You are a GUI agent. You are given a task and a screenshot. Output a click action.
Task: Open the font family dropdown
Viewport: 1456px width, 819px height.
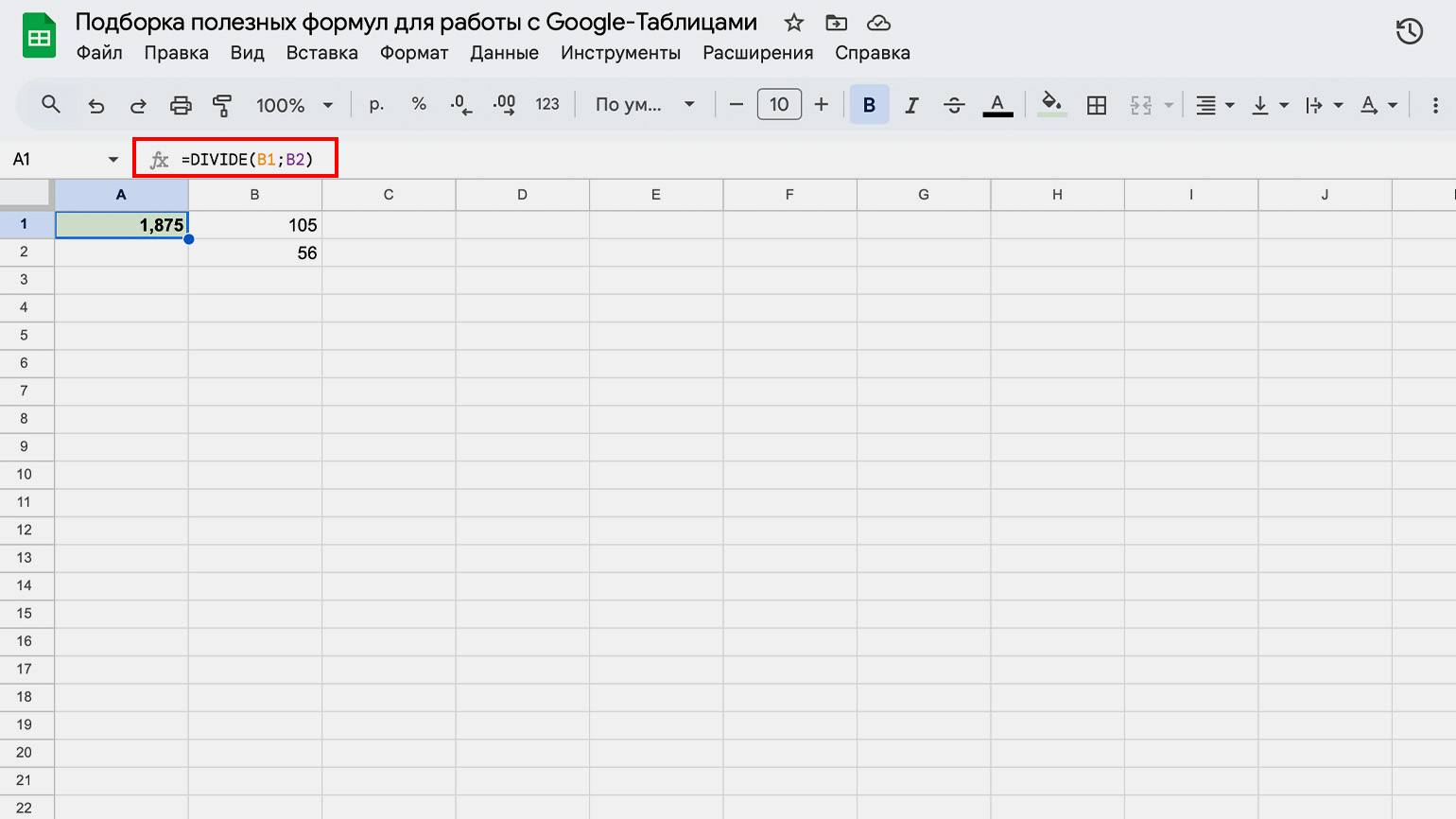(x=645, y=104)
